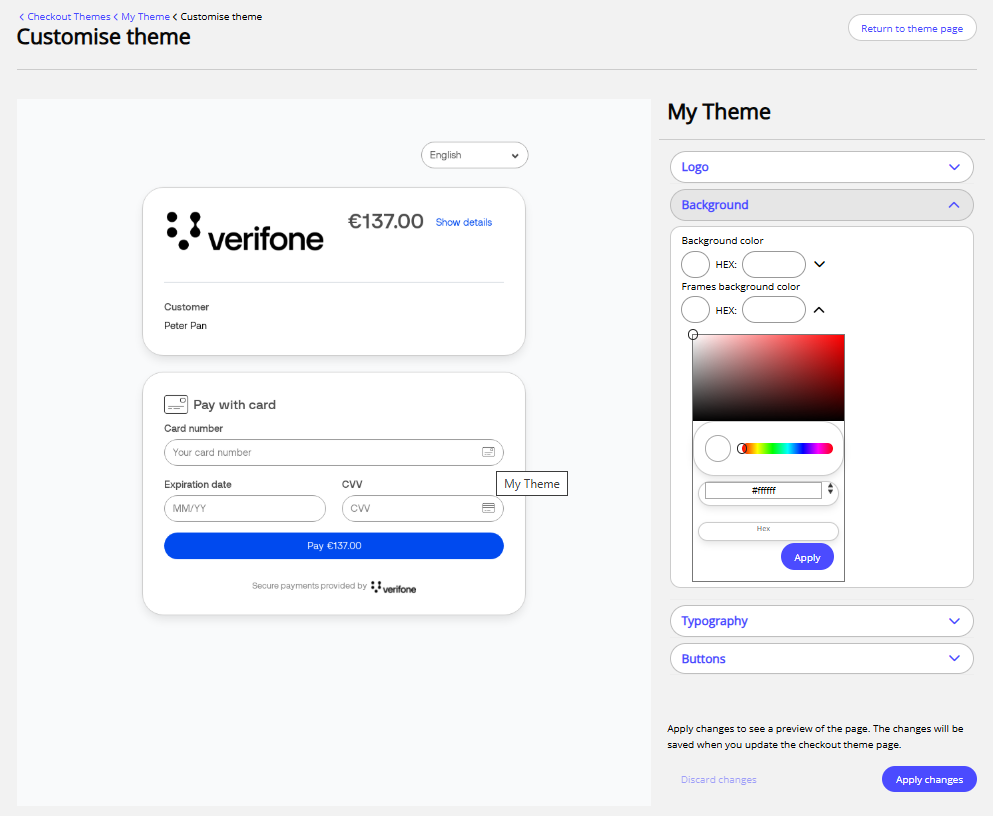Click the small Verifone footer logo
This screenshot has height=816, width=993.
[x=393, y=587]
